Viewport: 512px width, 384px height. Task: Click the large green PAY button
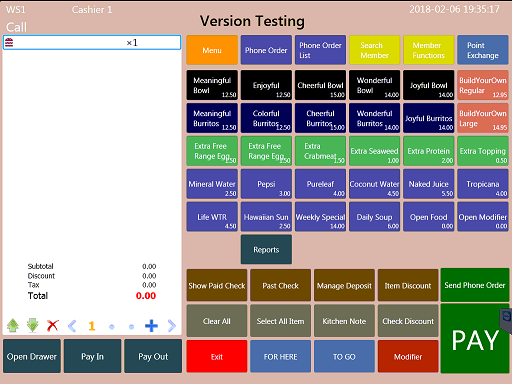475,339
